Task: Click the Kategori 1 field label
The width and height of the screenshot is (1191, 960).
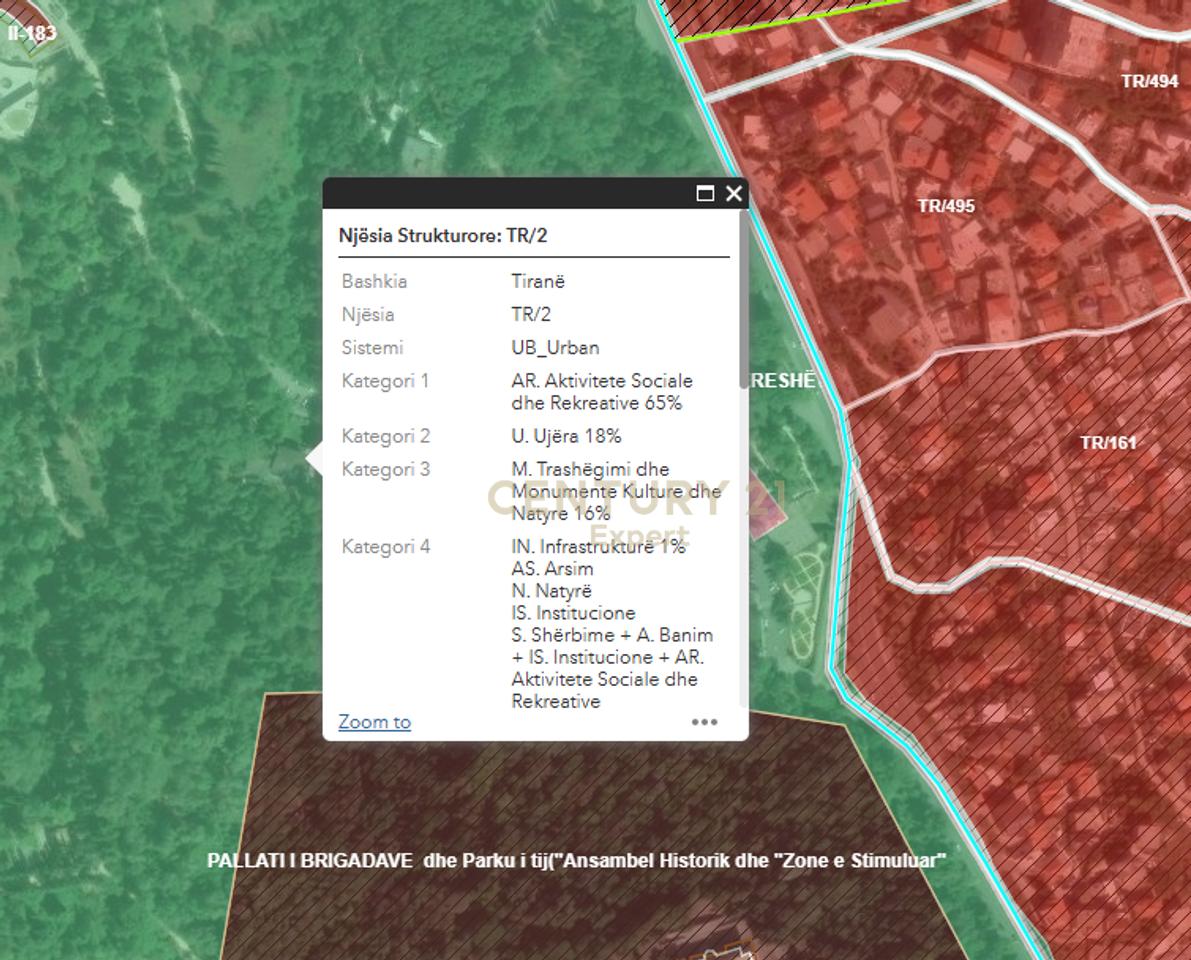Action: coord(385,381)
